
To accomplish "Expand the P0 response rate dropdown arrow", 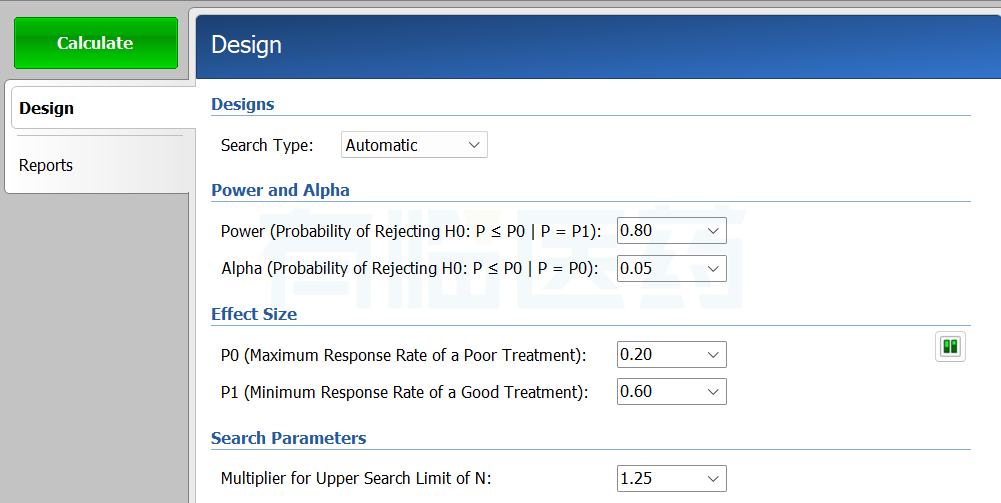I will (713, 354).
